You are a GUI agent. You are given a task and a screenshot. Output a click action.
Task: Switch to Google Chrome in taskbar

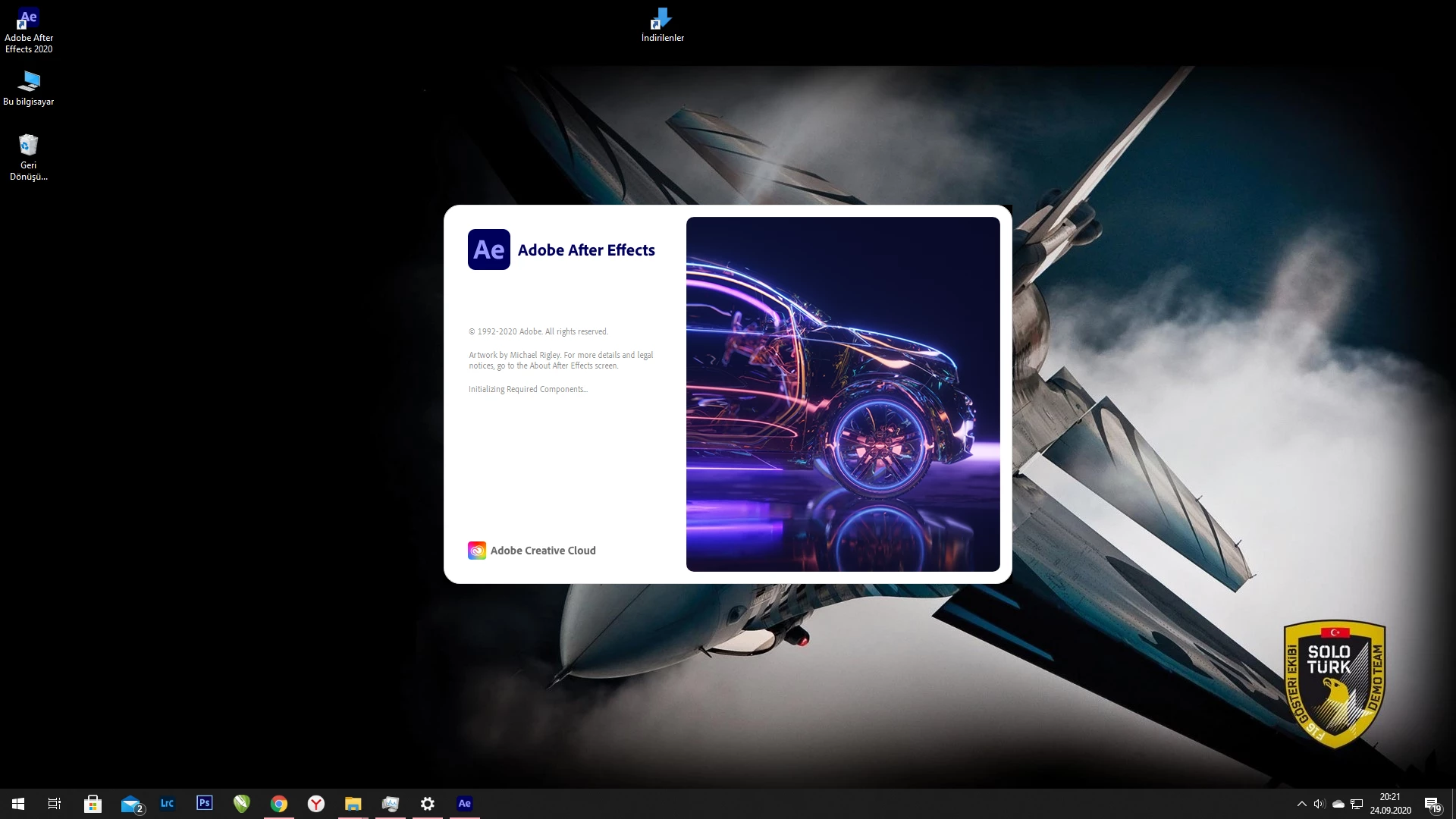click(x=278, y=803)
